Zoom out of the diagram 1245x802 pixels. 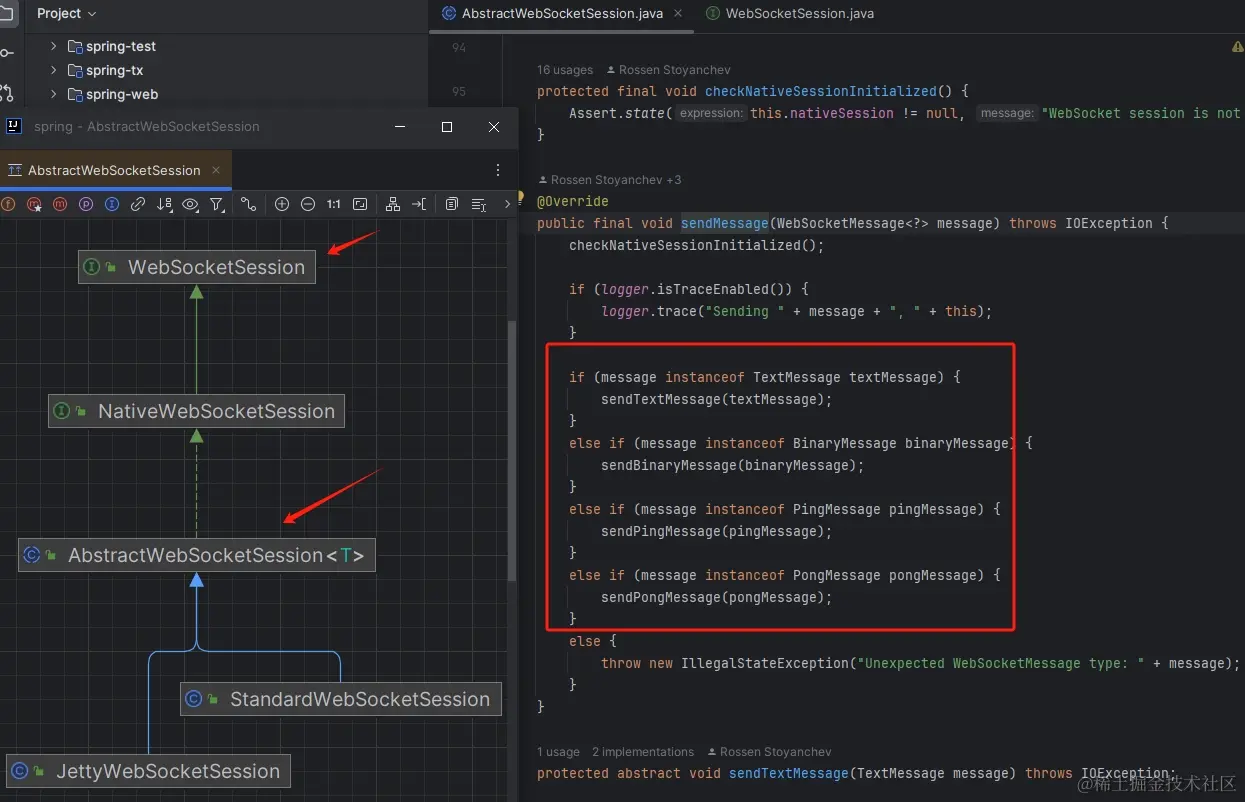click(308, 204)
